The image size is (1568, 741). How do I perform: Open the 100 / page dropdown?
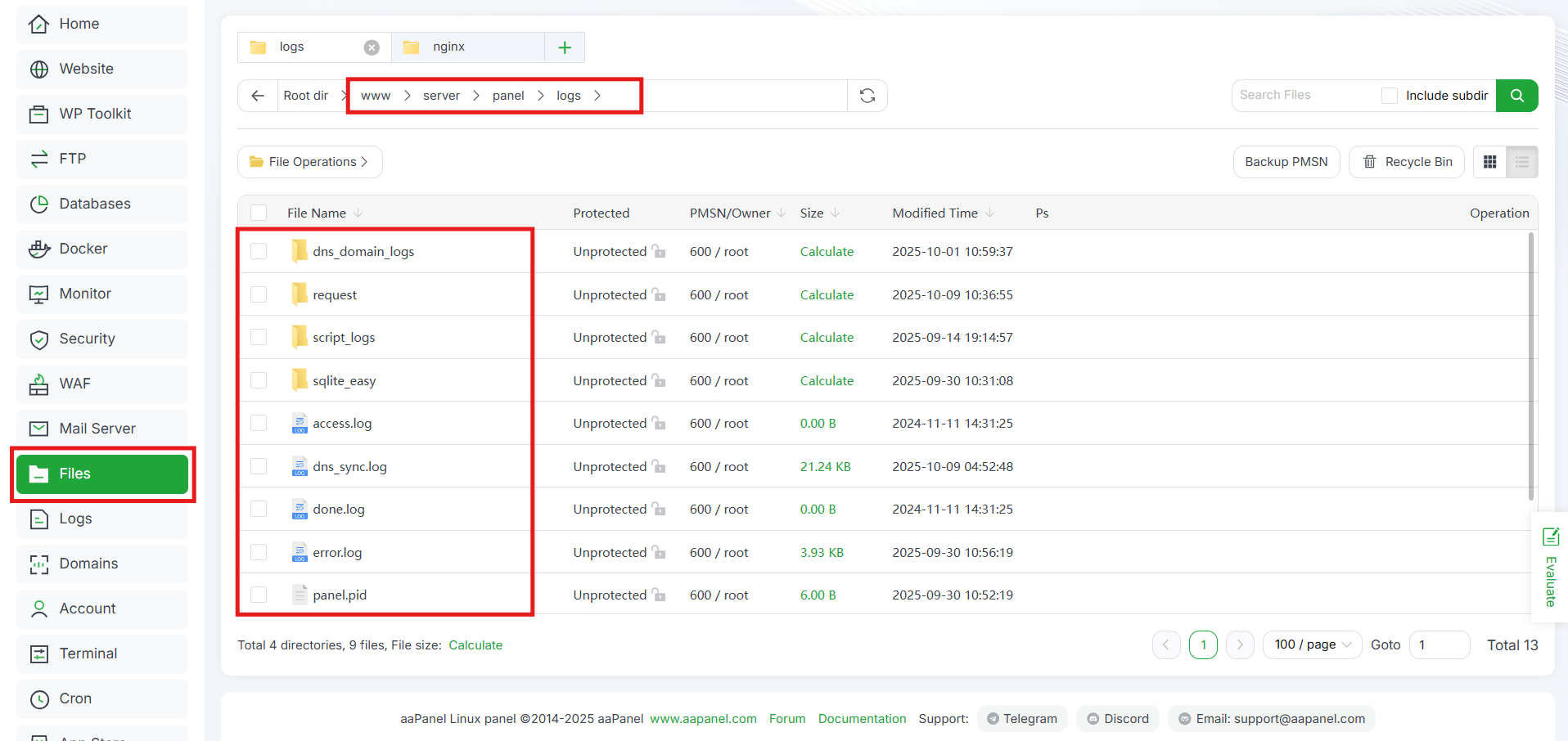click(x=1313, y=644)
